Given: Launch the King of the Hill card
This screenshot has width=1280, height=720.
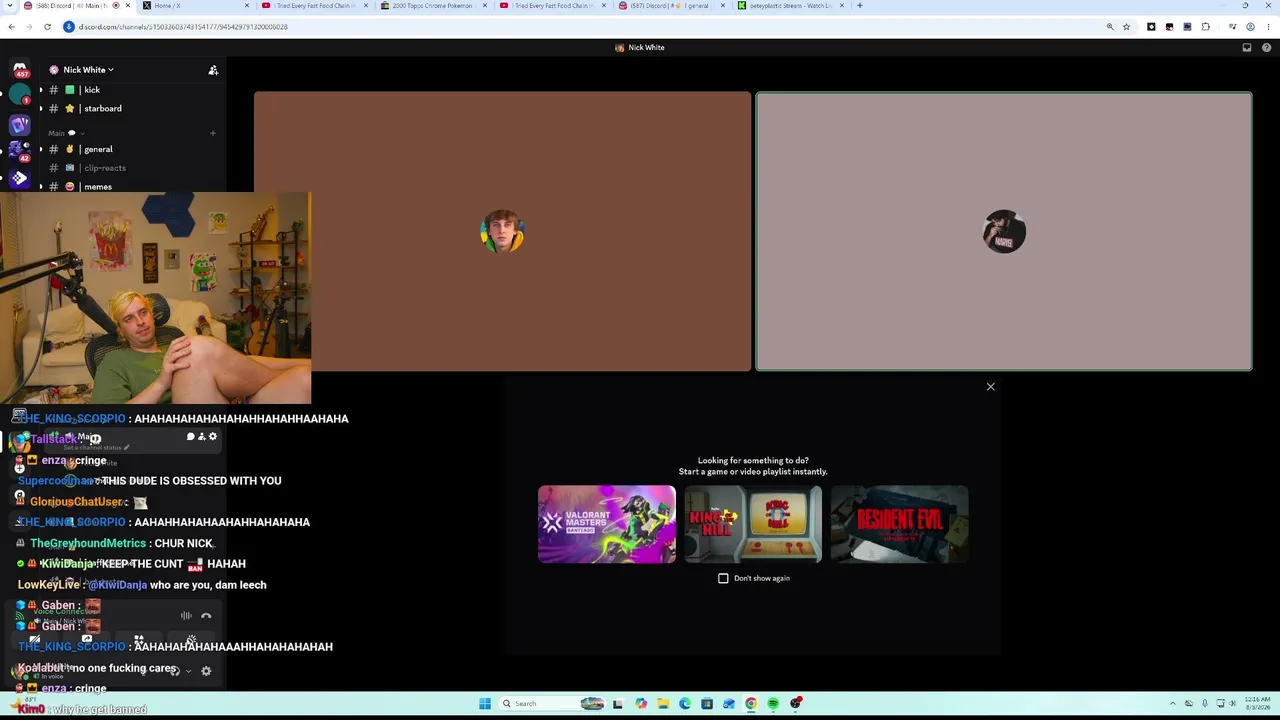Looking at the screenshot, I should point(753,525).
